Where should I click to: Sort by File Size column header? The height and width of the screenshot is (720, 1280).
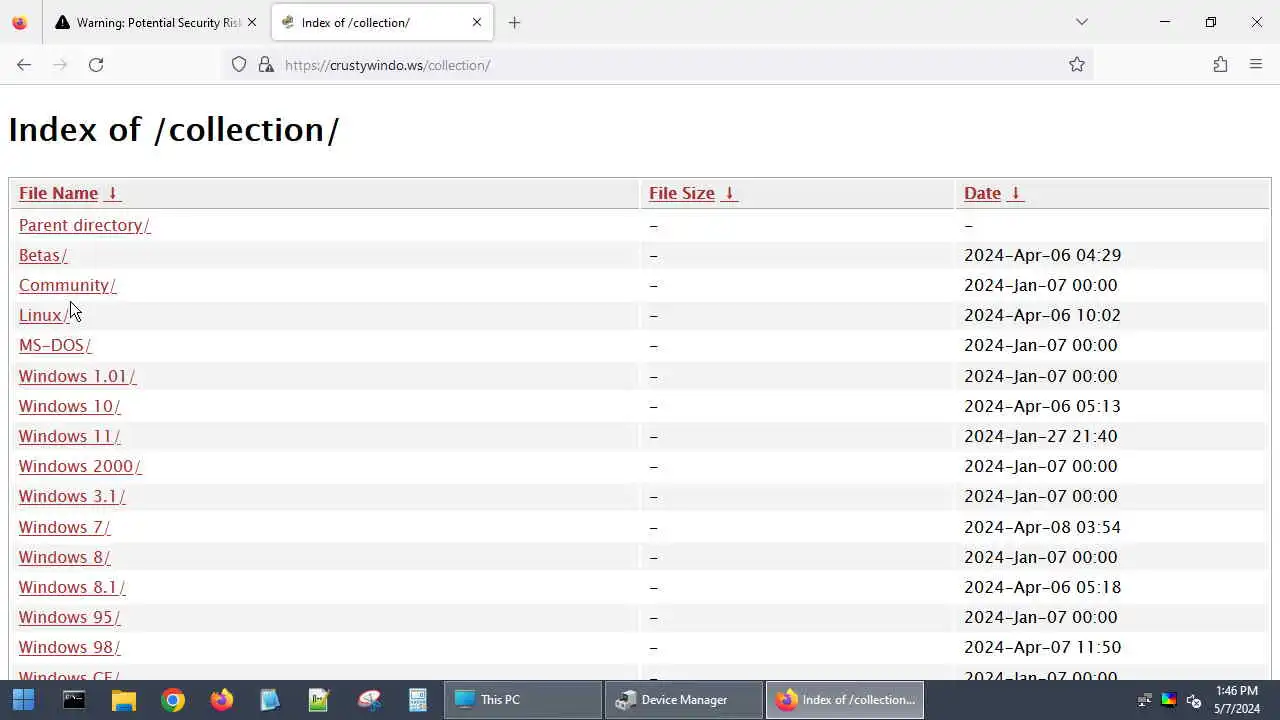681,193
